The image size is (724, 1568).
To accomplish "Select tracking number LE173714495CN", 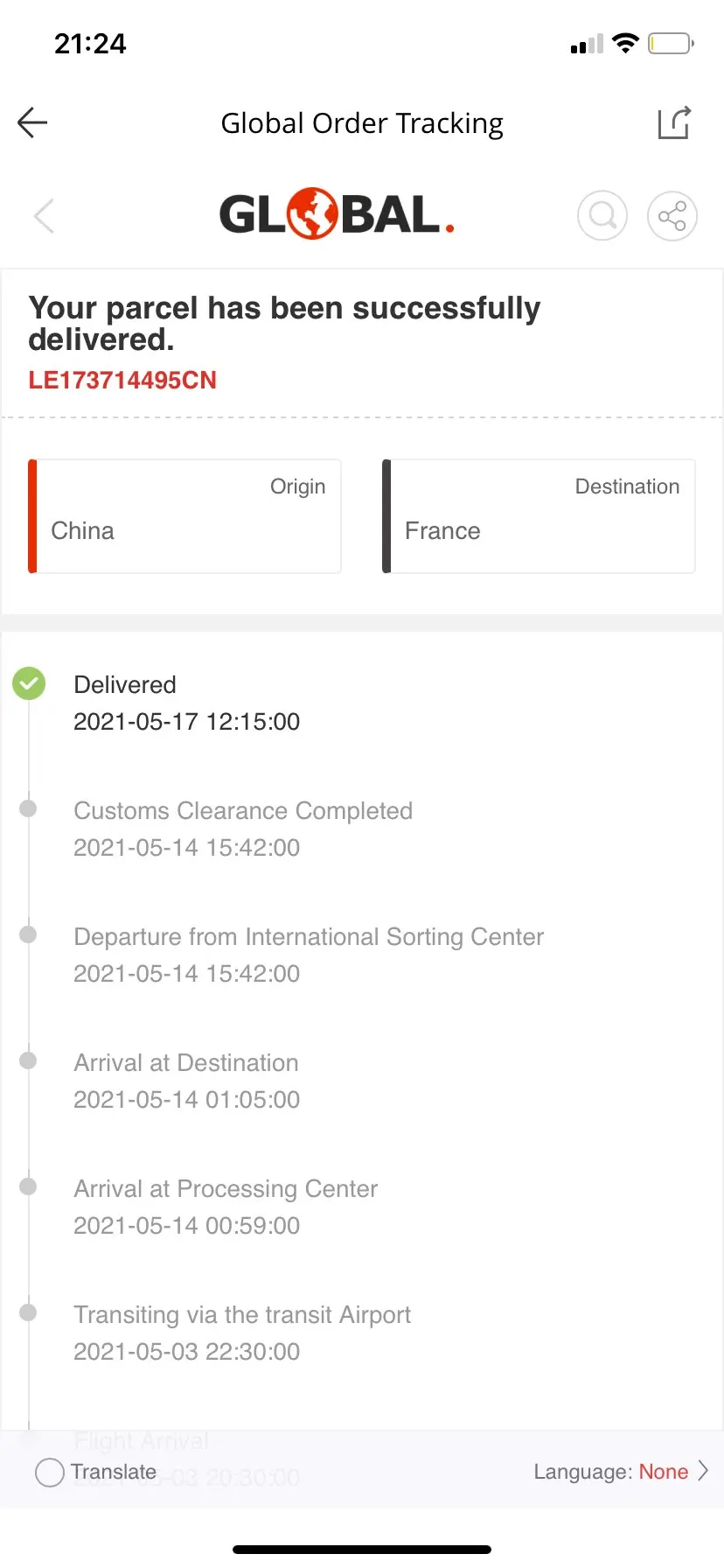I will click(122, 380).
